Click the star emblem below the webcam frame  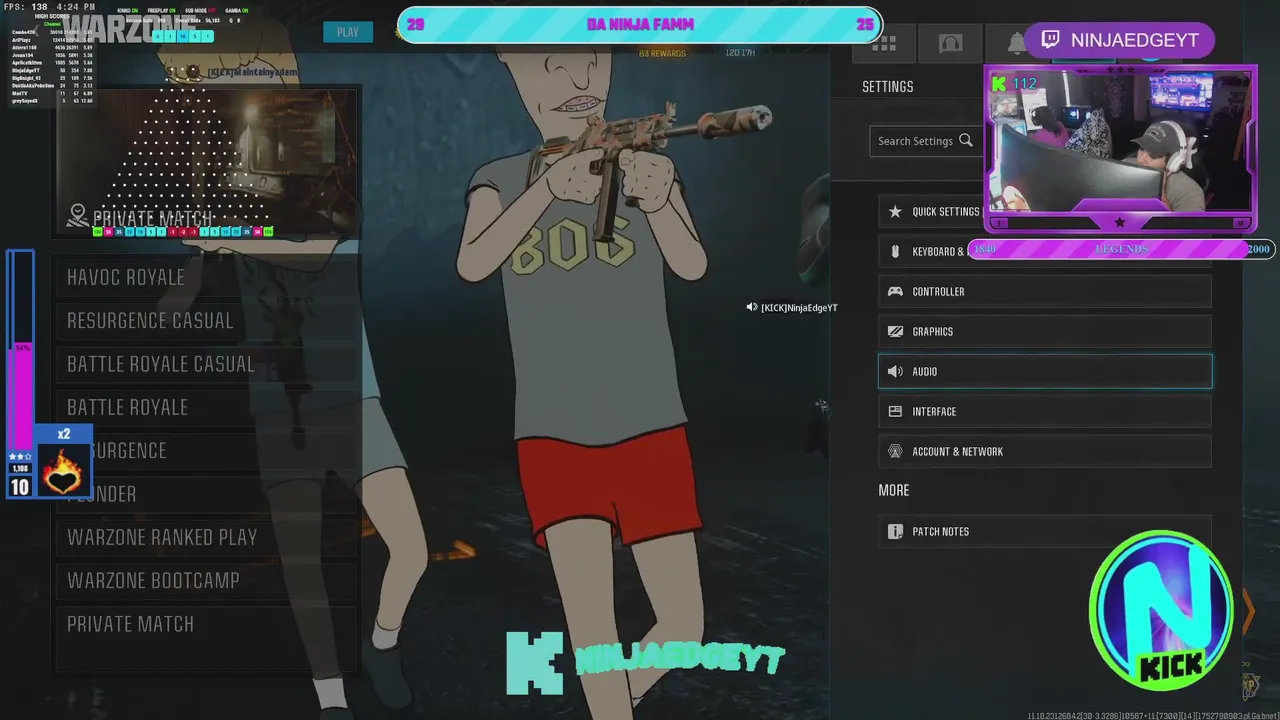[x=1119, y=222]
